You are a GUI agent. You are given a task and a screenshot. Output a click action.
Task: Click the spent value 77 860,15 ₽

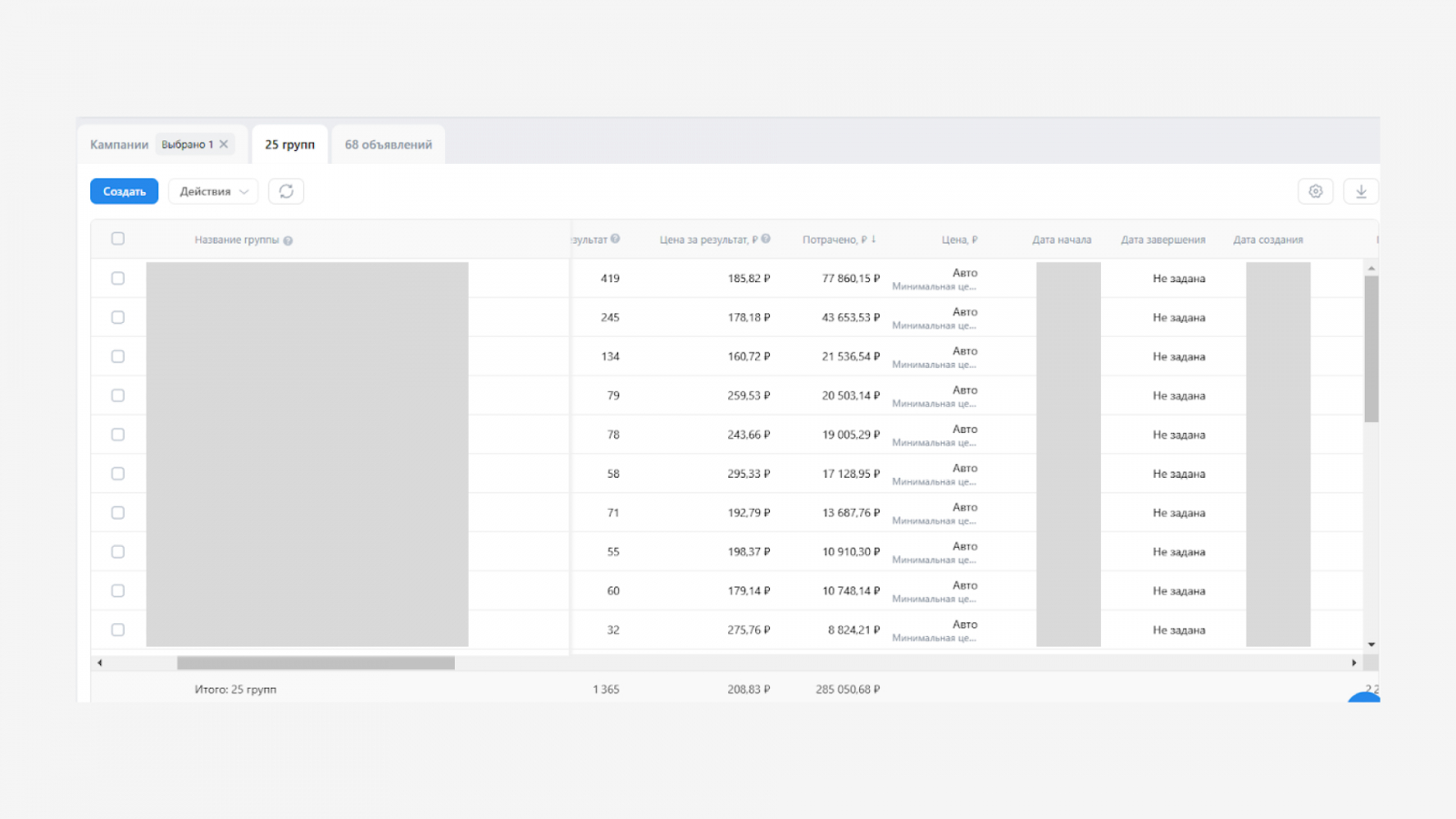pyautogui.click(x=851, y=278)
